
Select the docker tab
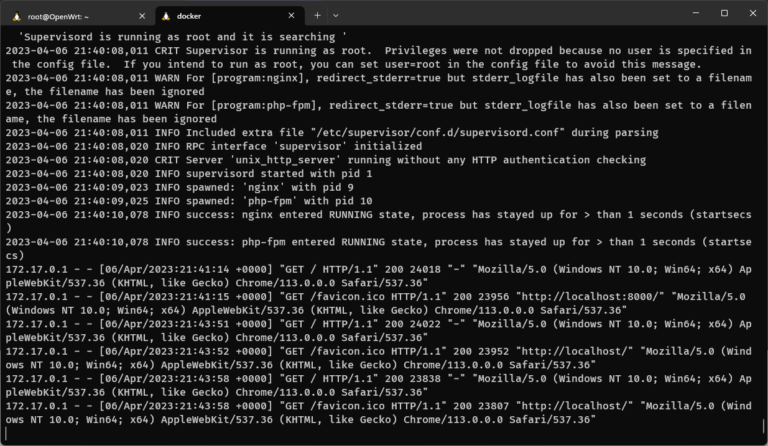tap(230, 16)
